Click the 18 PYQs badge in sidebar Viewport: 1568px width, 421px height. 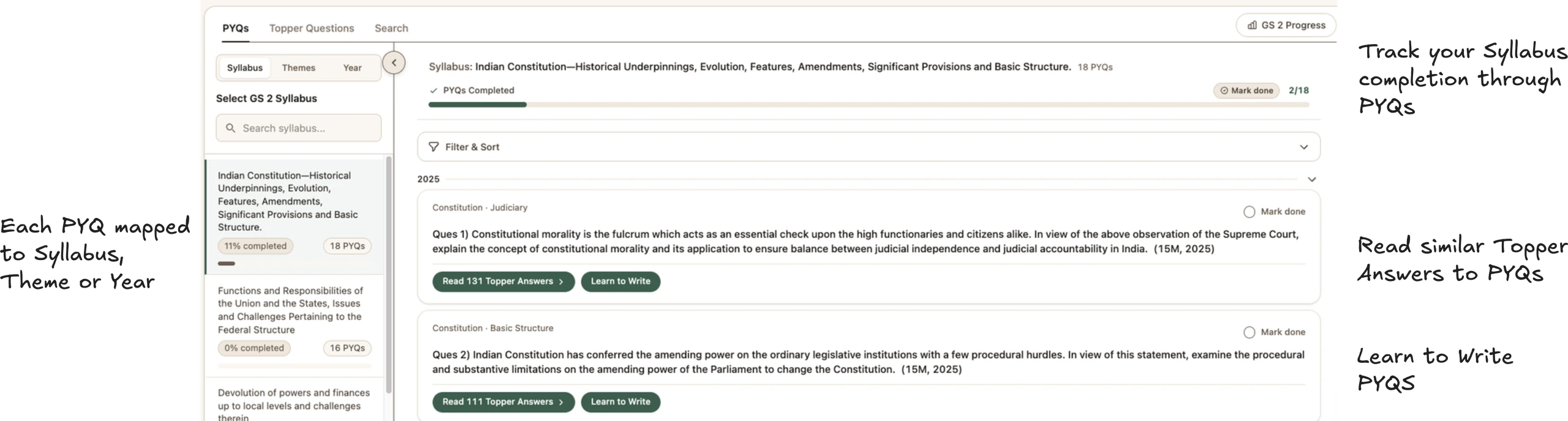tap(347, 246)
